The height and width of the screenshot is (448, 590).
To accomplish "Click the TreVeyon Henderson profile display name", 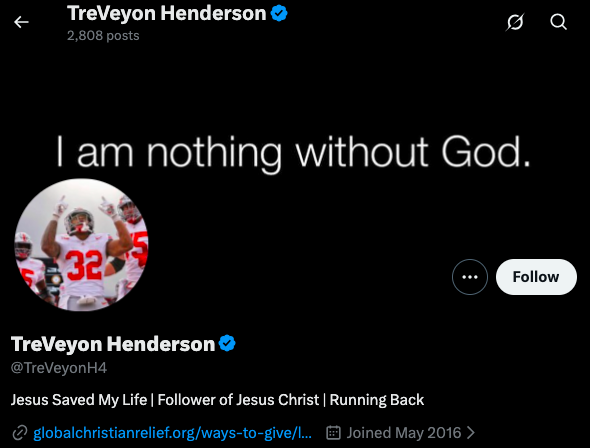I will [x=113, y=344].
